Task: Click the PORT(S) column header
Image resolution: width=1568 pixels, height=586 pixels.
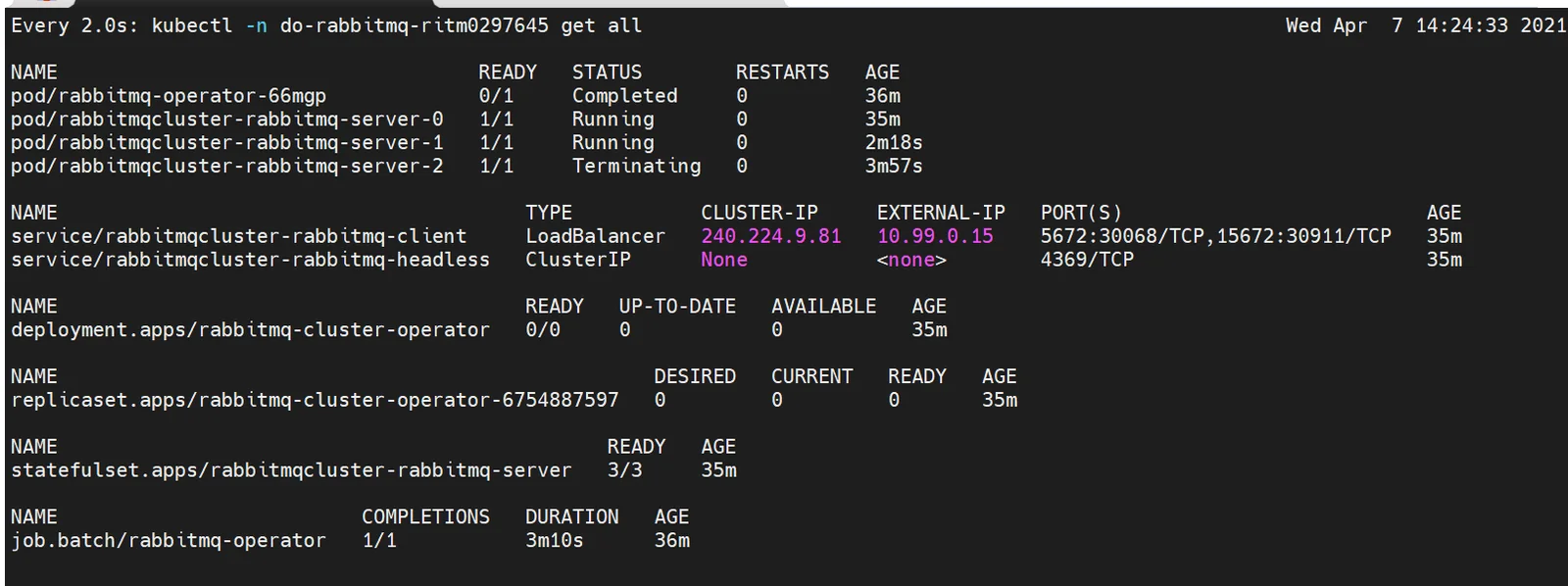Action: 1081,213
